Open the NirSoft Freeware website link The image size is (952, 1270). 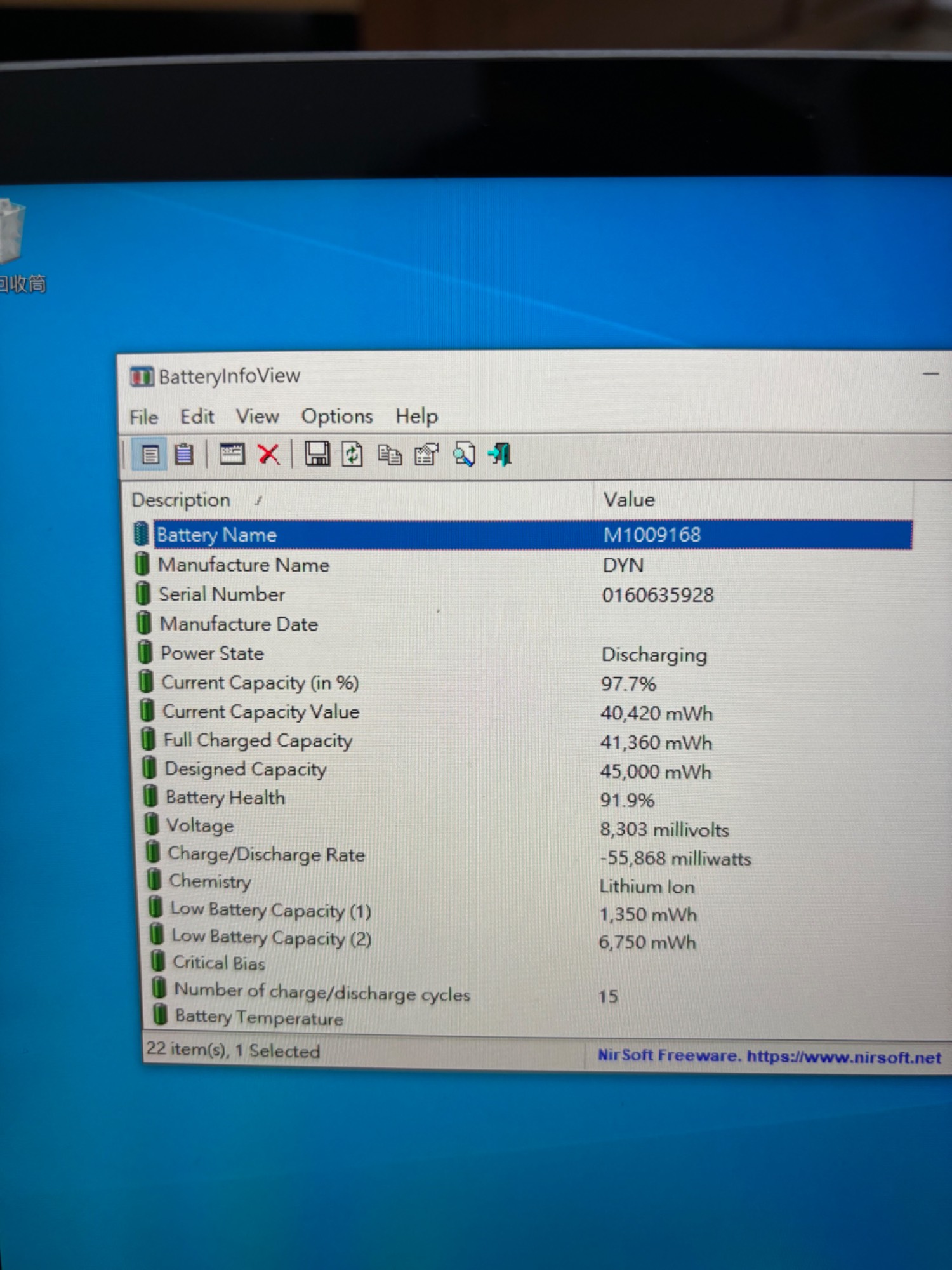769,1057
